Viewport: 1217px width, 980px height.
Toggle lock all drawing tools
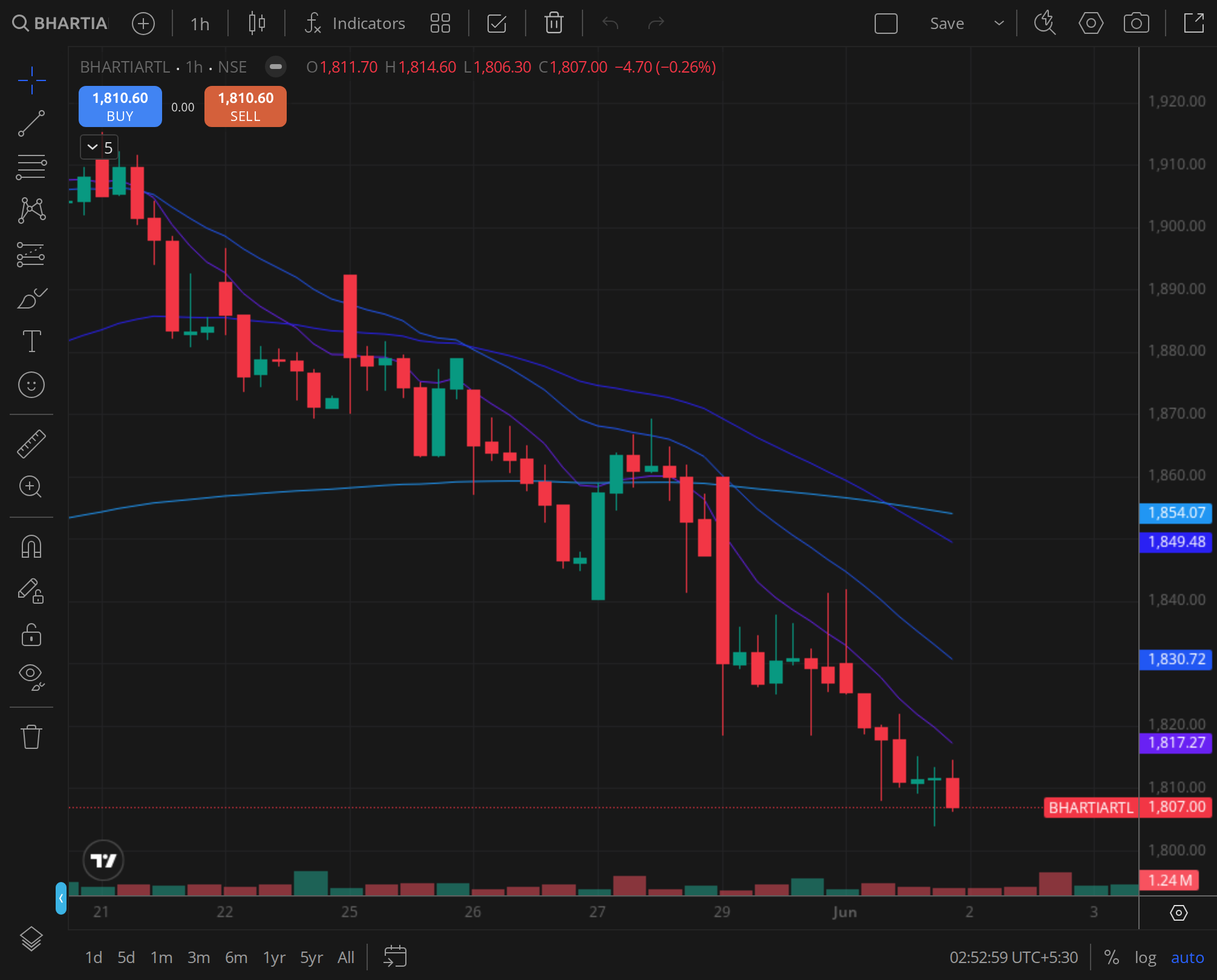31,635
